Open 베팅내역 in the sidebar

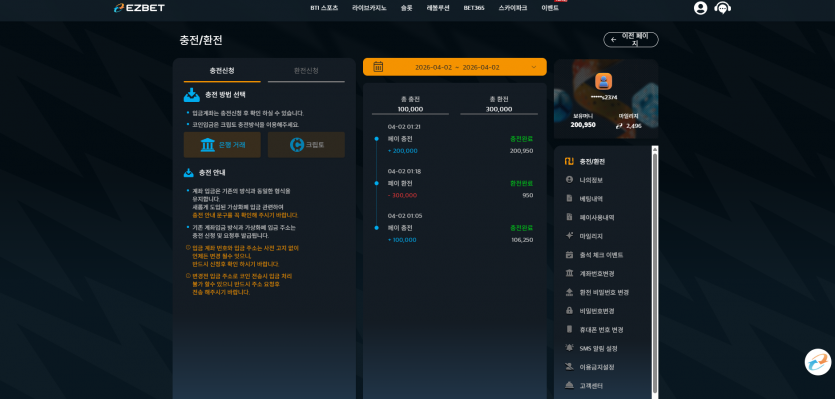coord(591,199)
